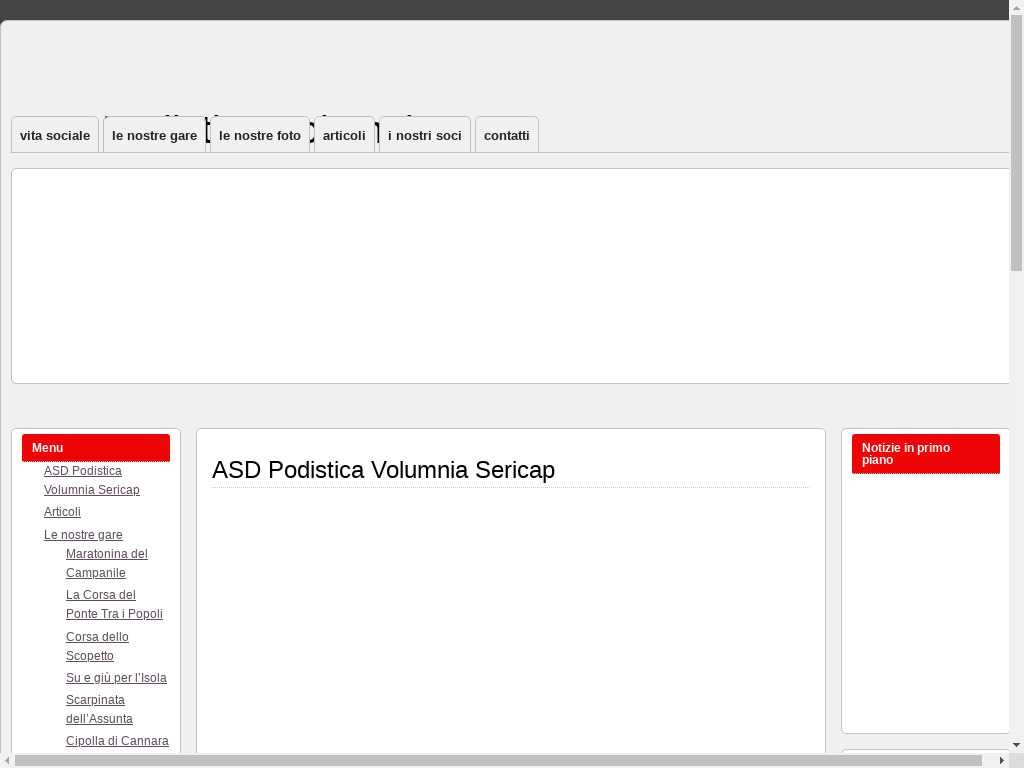Viewport: 1024px width, 768px height.
Task: Open Su e giù per l'Isola link
Action: coord(116,678)
